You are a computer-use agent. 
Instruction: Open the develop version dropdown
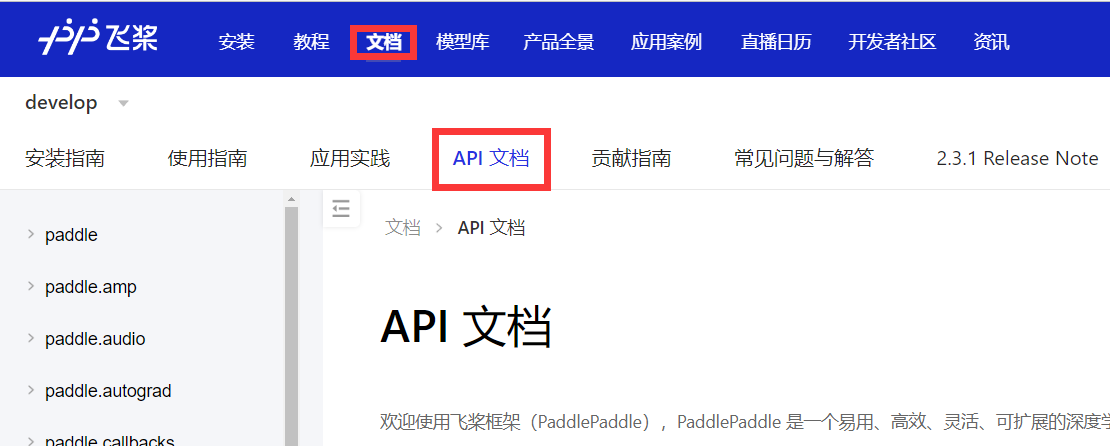77,103
